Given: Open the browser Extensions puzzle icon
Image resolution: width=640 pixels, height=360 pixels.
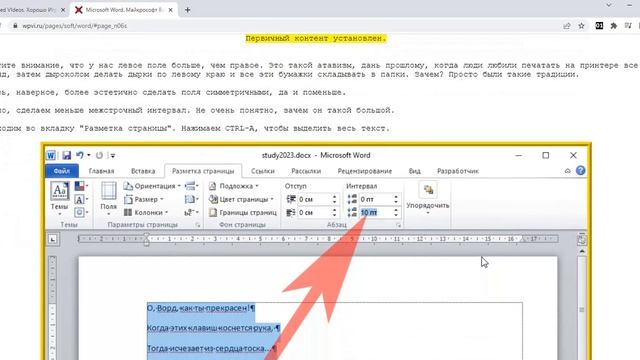Looking at the screenshot, I should point(613,26).
